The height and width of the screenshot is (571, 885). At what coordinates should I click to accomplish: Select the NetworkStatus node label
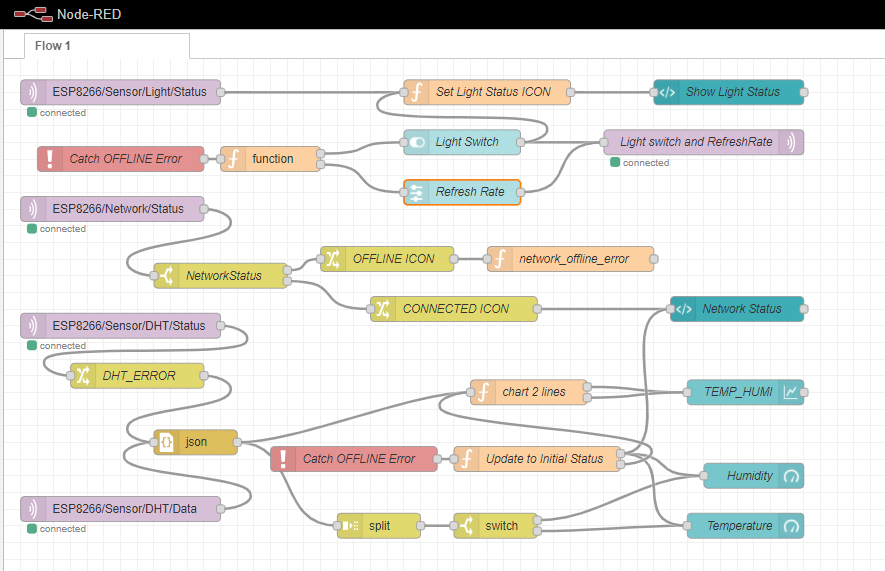pyautogui.click(x=224, y=276)
